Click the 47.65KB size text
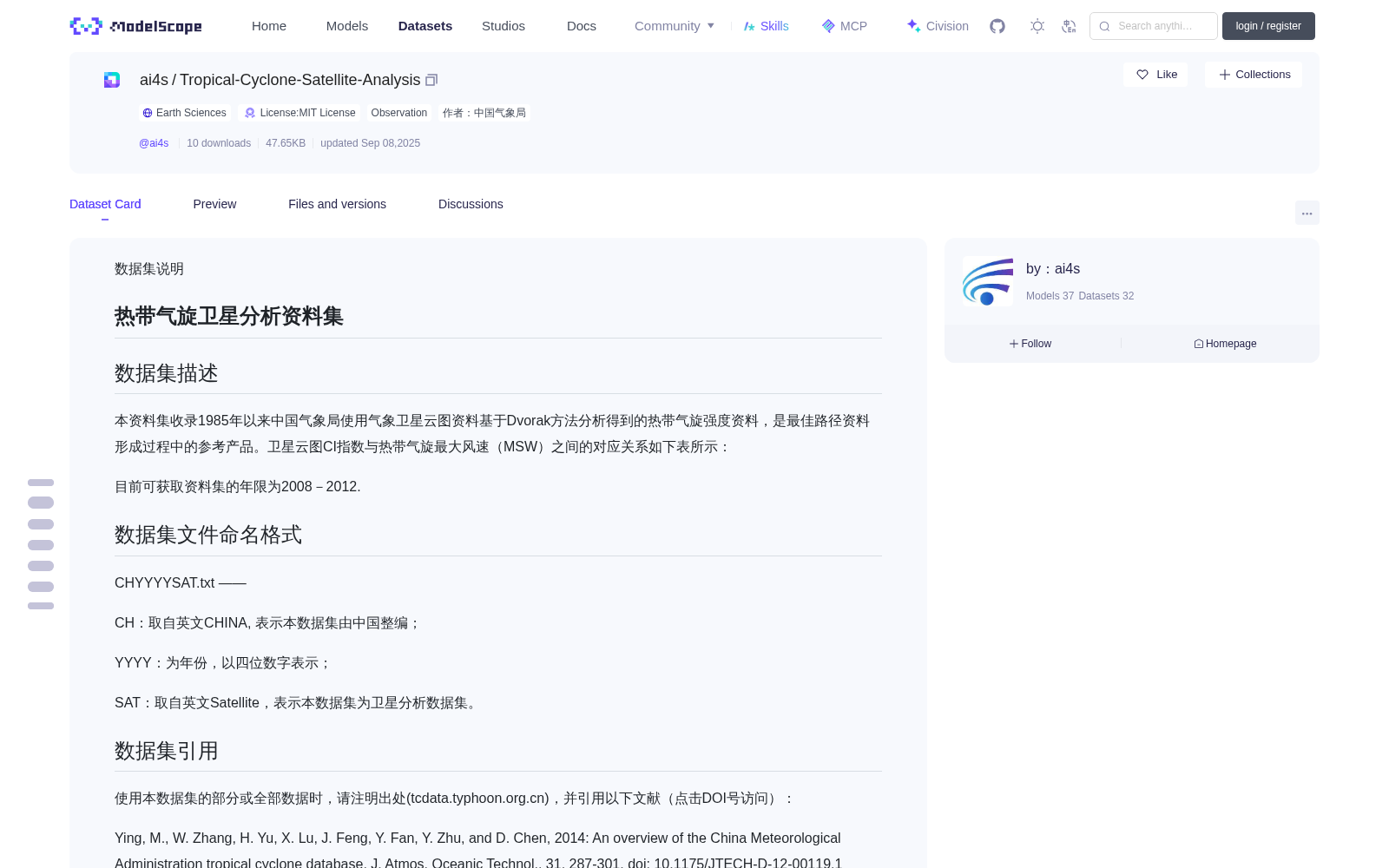This screenshot has height=868, width=1389. pyautogui.click(x=286, y=143)
